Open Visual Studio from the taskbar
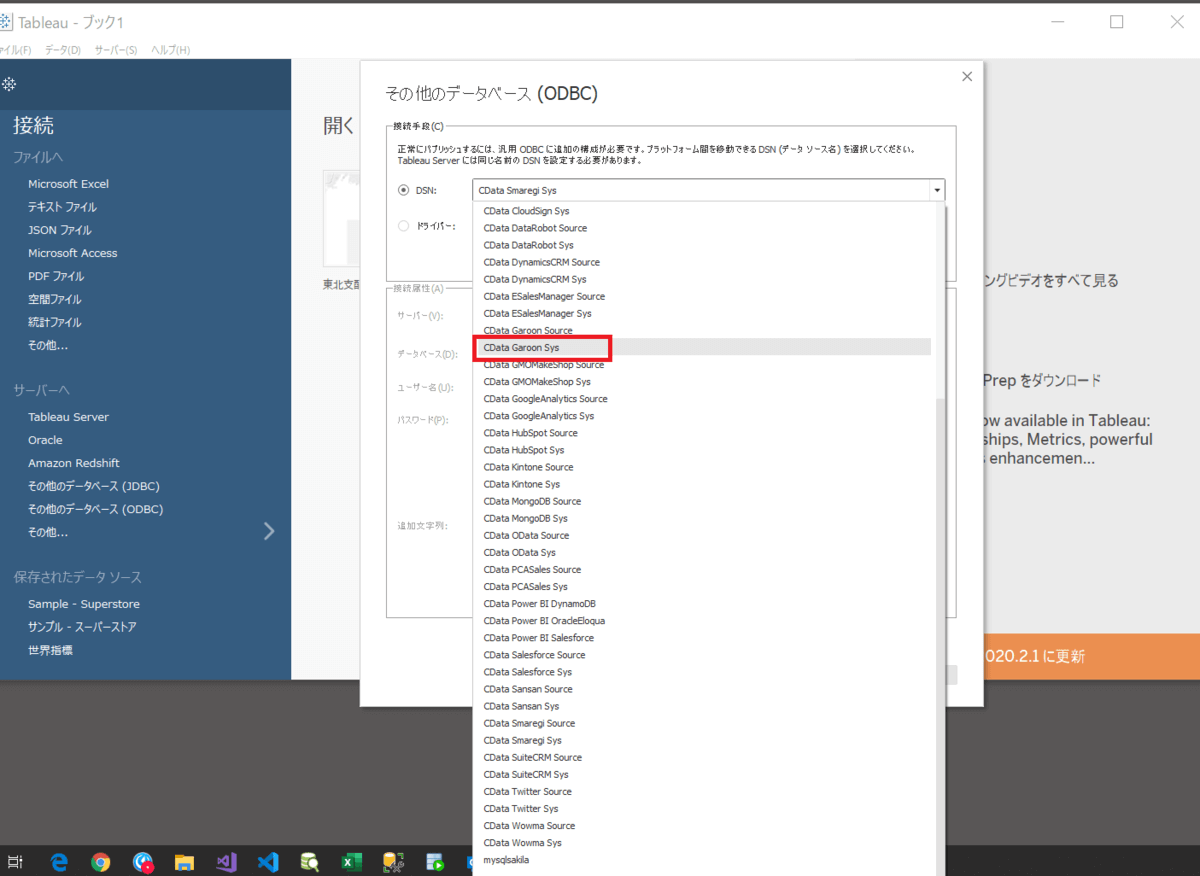The image size is (1200, 876). point(226,861)
